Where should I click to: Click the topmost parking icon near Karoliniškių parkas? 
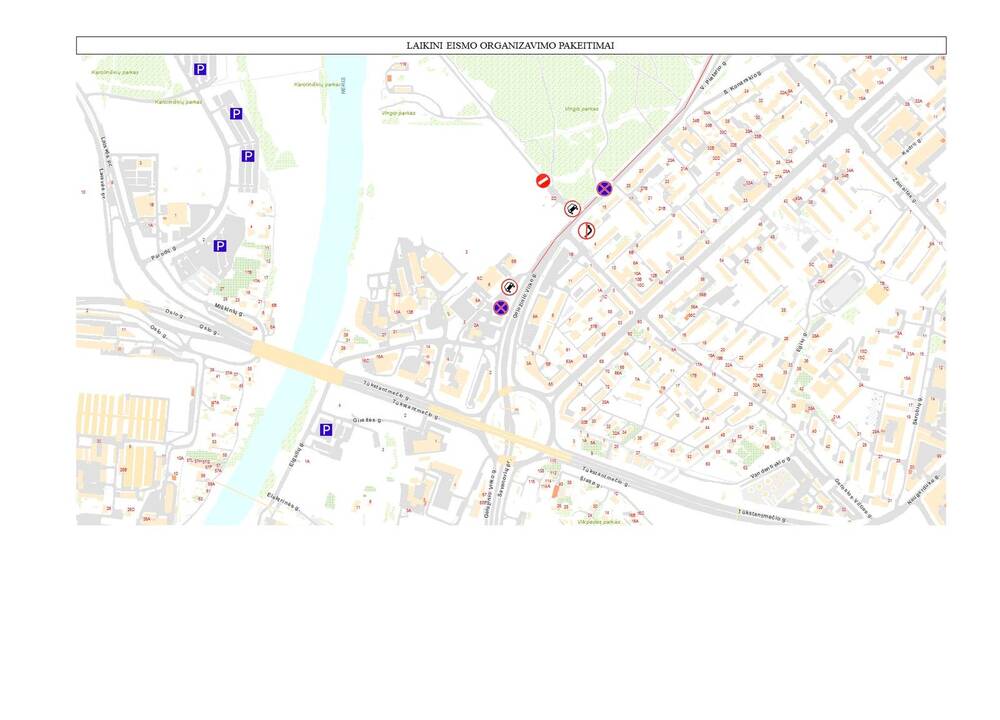click(200, 69)
